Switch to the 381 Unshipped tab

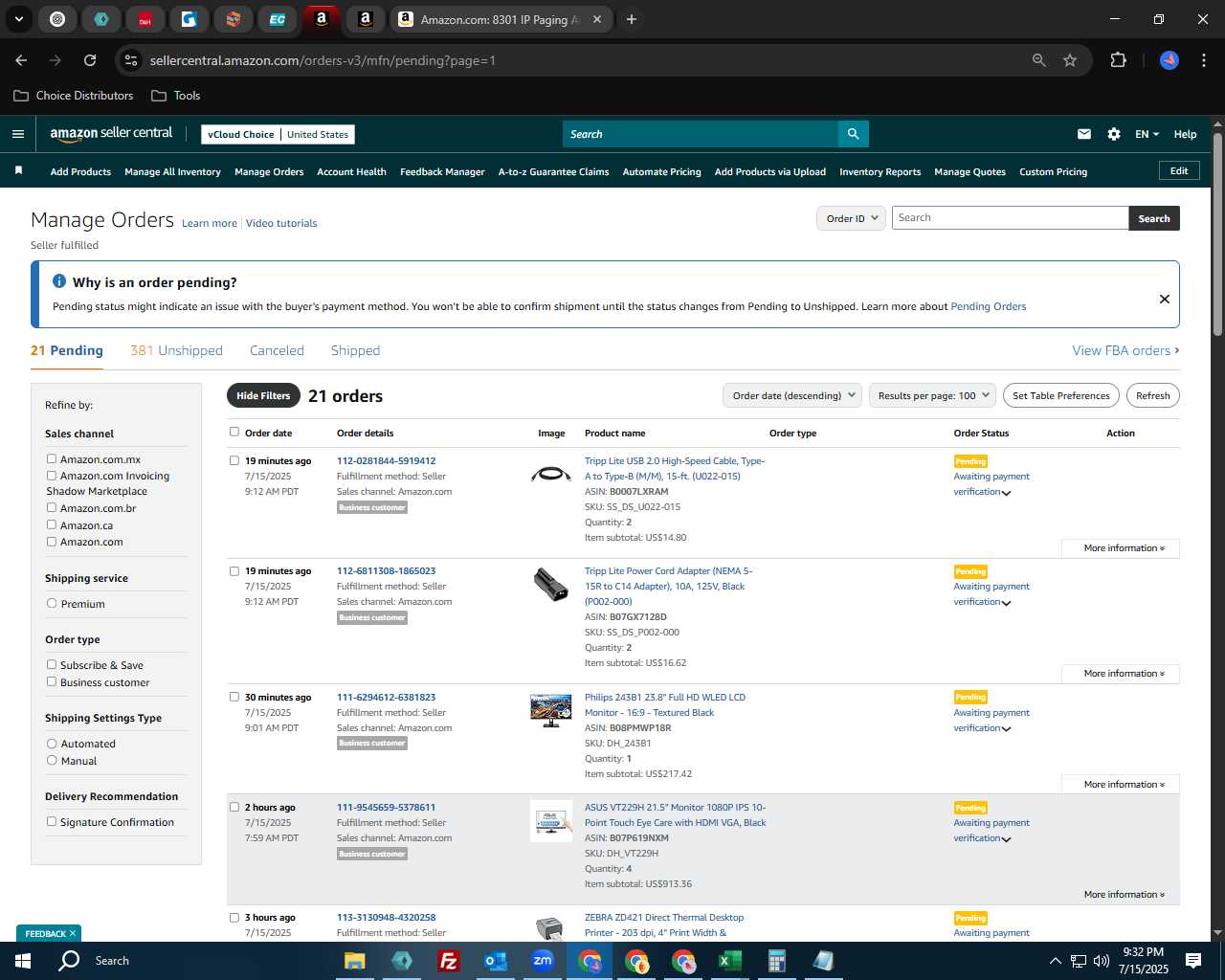click(176, 350)
